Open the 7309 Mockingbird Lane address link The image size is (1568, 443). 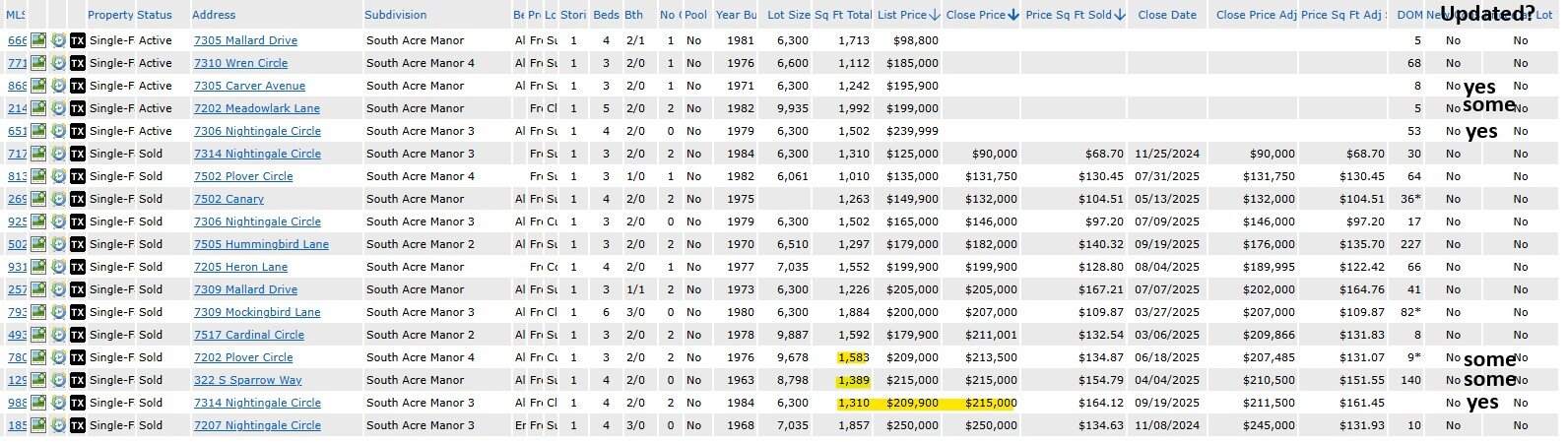pyautogui.click(x=257, y=312)
